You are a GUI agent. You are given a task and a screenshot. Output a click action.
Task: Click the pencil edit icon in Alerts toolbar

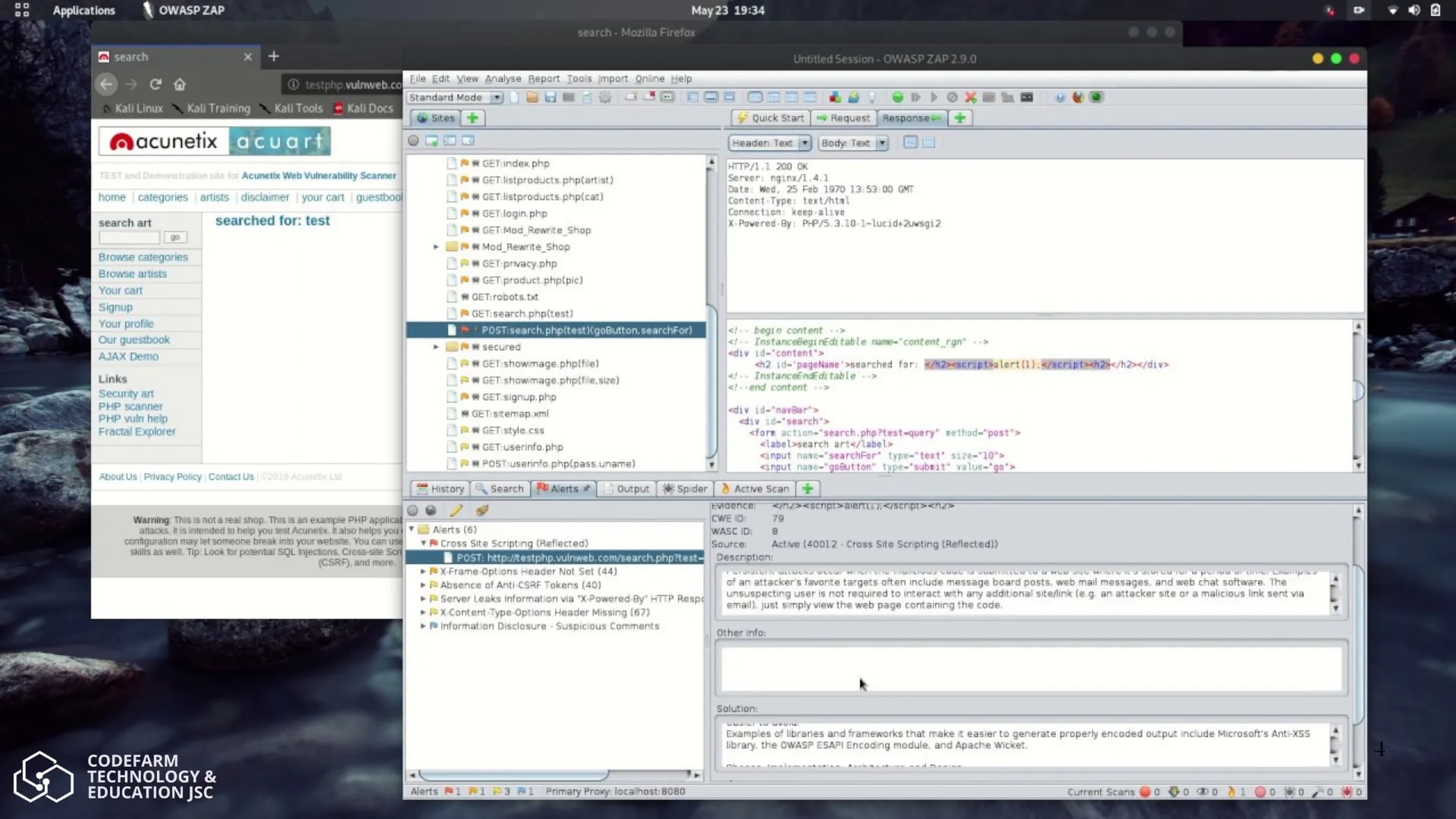point(457,510)
